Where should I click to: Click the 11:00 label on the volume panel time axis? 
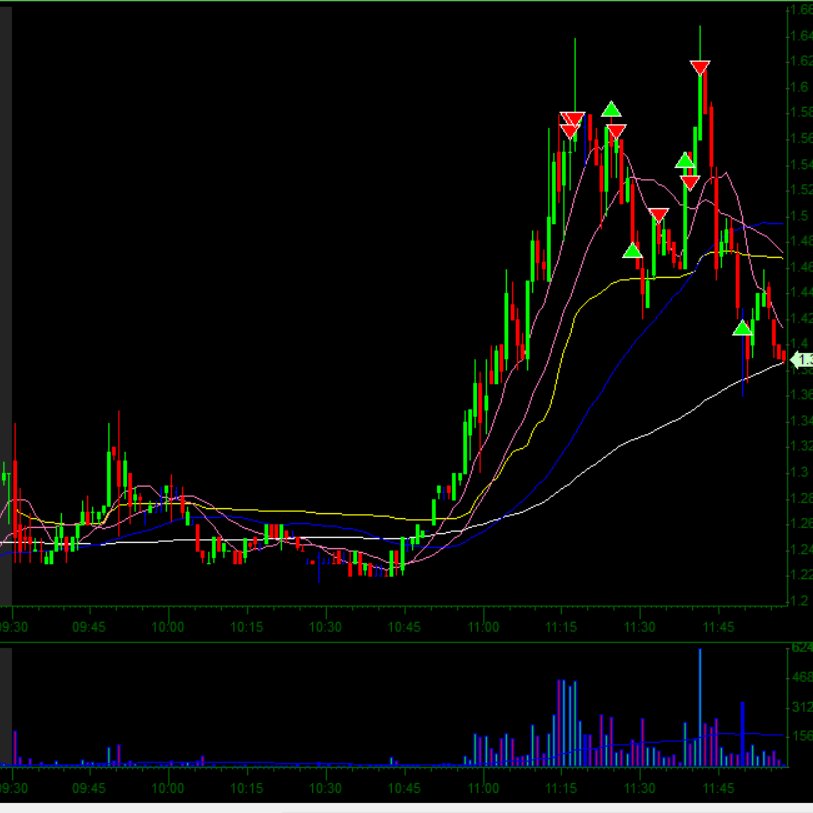(x=483, y=789)
